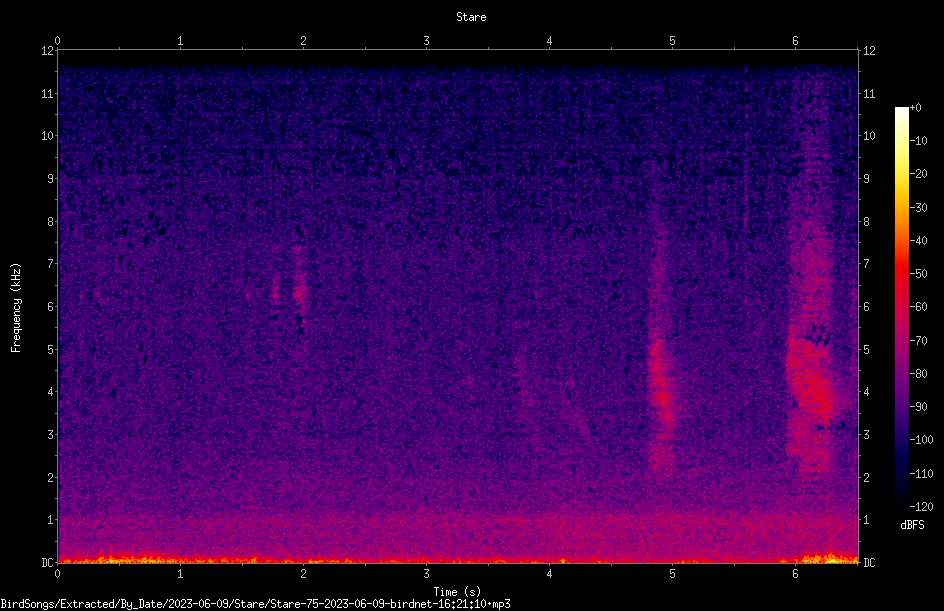Click the "+0" value on color scale
Image resolution: width=944 pixels, height=611 pixels.
coord(915,108)
